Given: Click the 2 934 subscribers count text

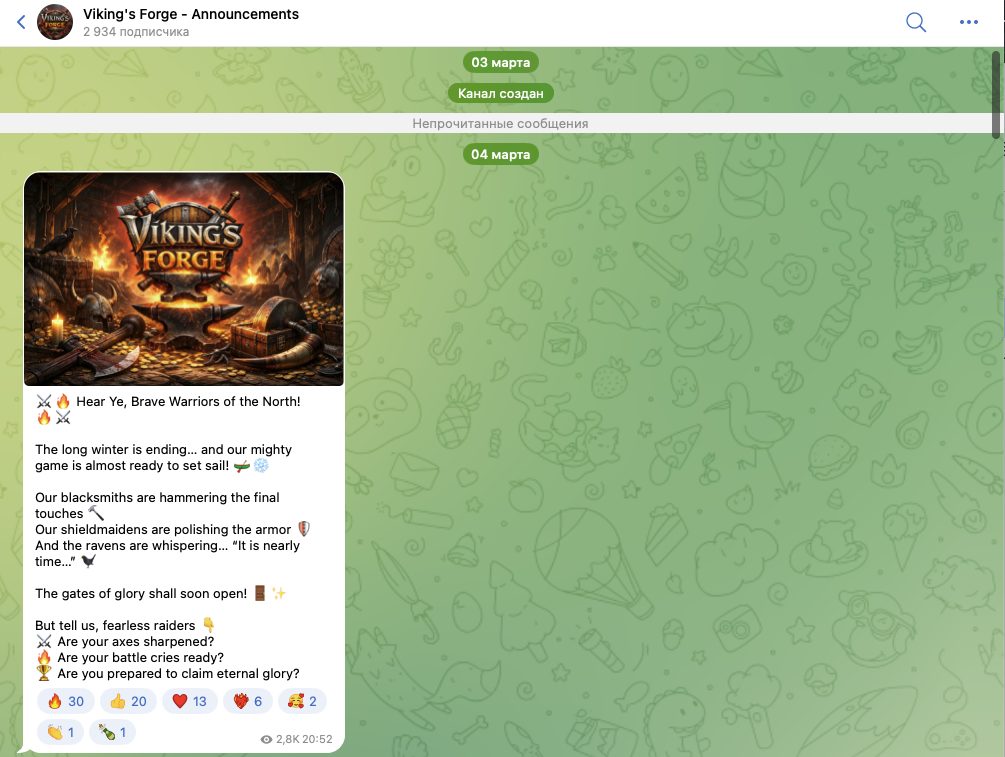Looking at the screenshot, I should click(x=136, y=32).
